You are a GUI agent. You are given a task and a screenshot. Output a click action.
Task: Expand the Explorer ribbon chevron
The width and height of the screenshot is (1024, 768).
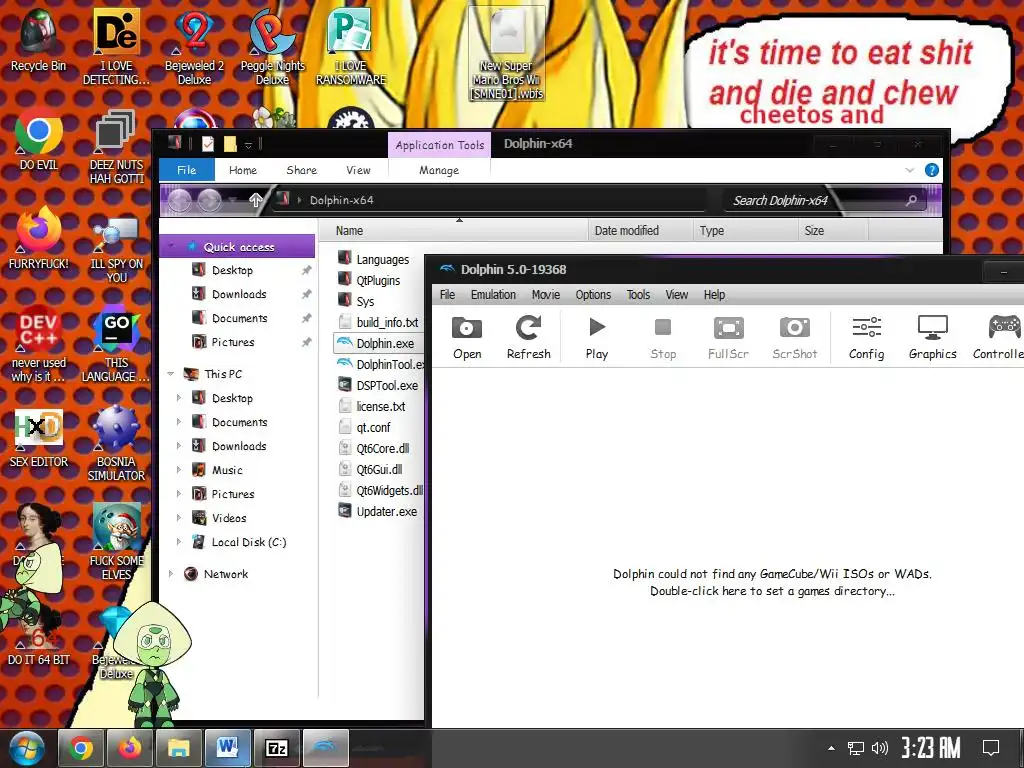[x=910, y=170]
